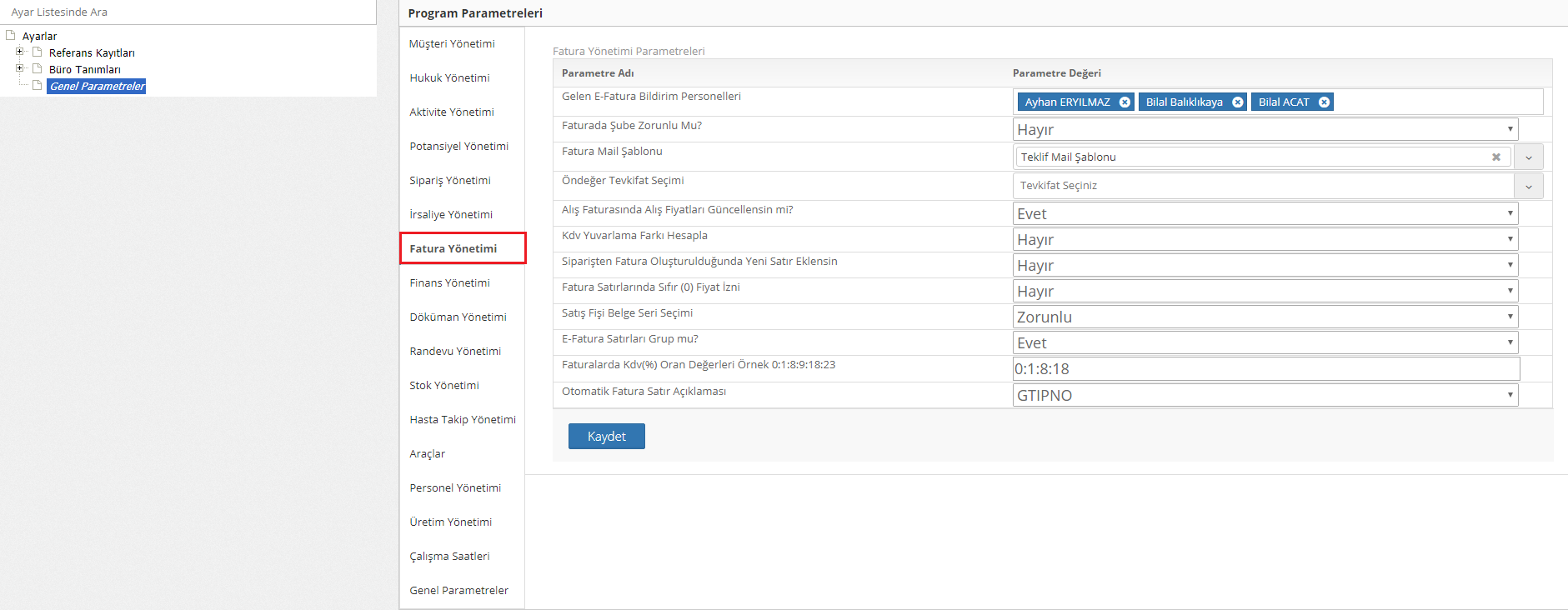
Task: Change Satış Fişi Belge Seri Seçimi value
Action: (x=1265, y=317)
